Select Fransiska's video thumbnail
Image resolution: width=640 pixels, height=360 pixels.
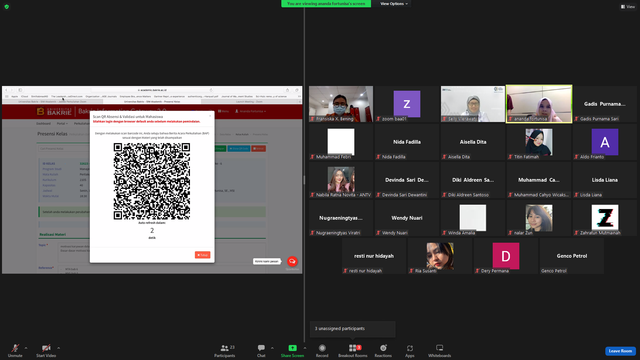tap(341, 104)
